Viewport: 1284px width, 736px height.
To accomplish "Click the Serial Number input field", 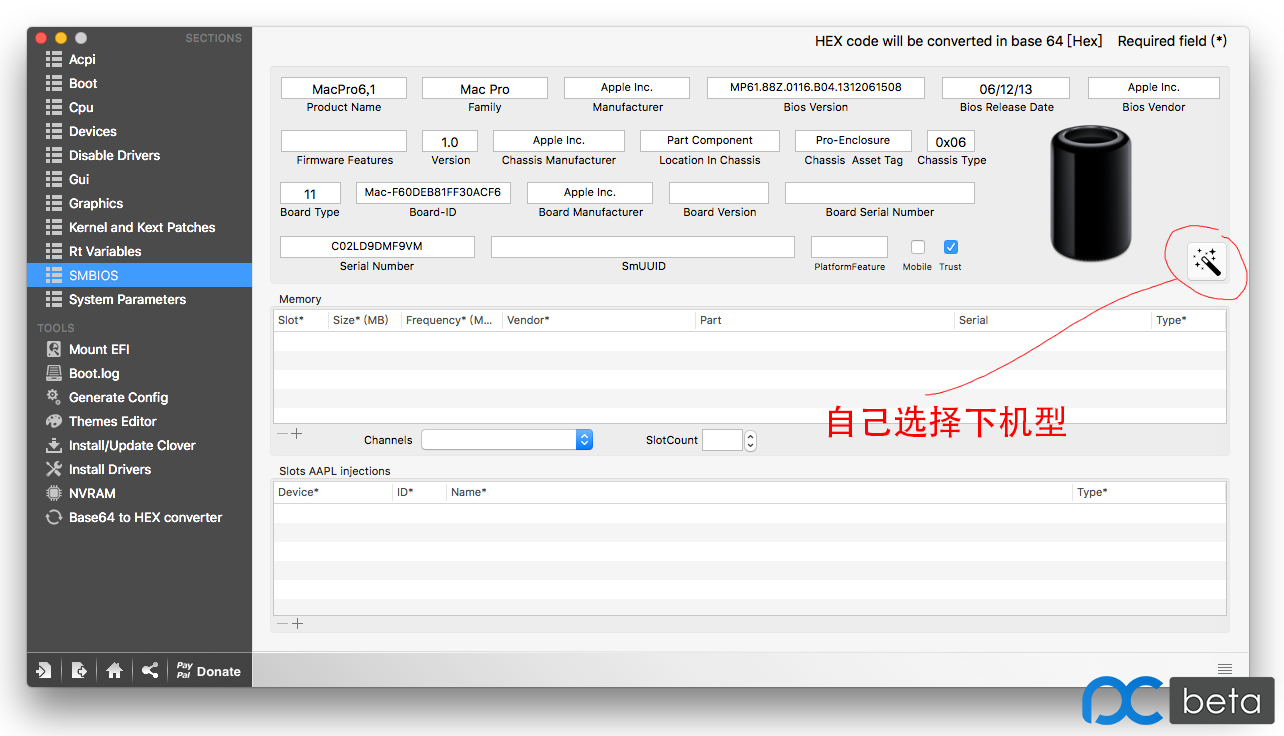I will [377, 246].
